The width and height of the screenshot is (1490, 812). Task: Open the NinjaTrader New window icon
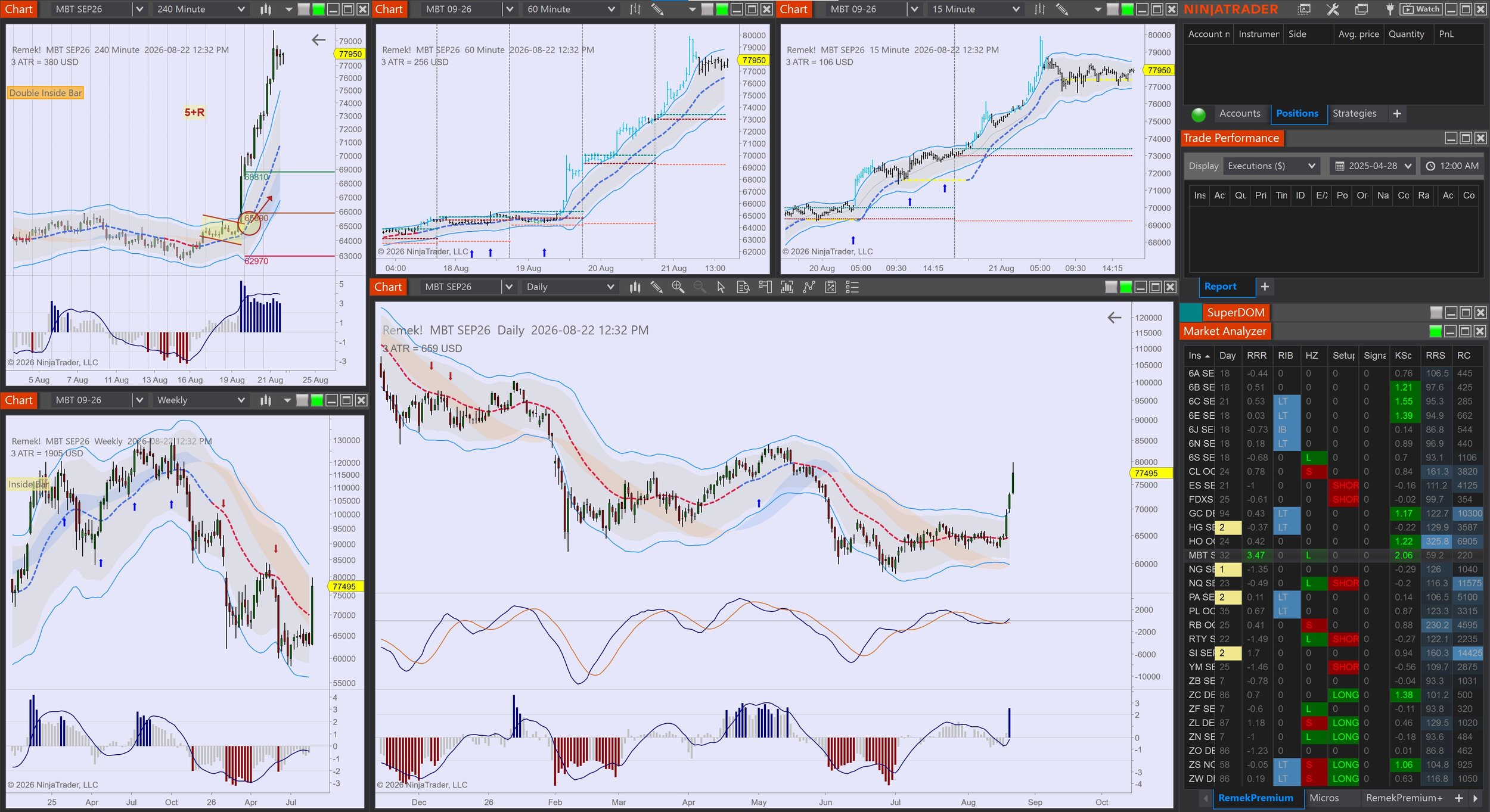point(1361,9)
